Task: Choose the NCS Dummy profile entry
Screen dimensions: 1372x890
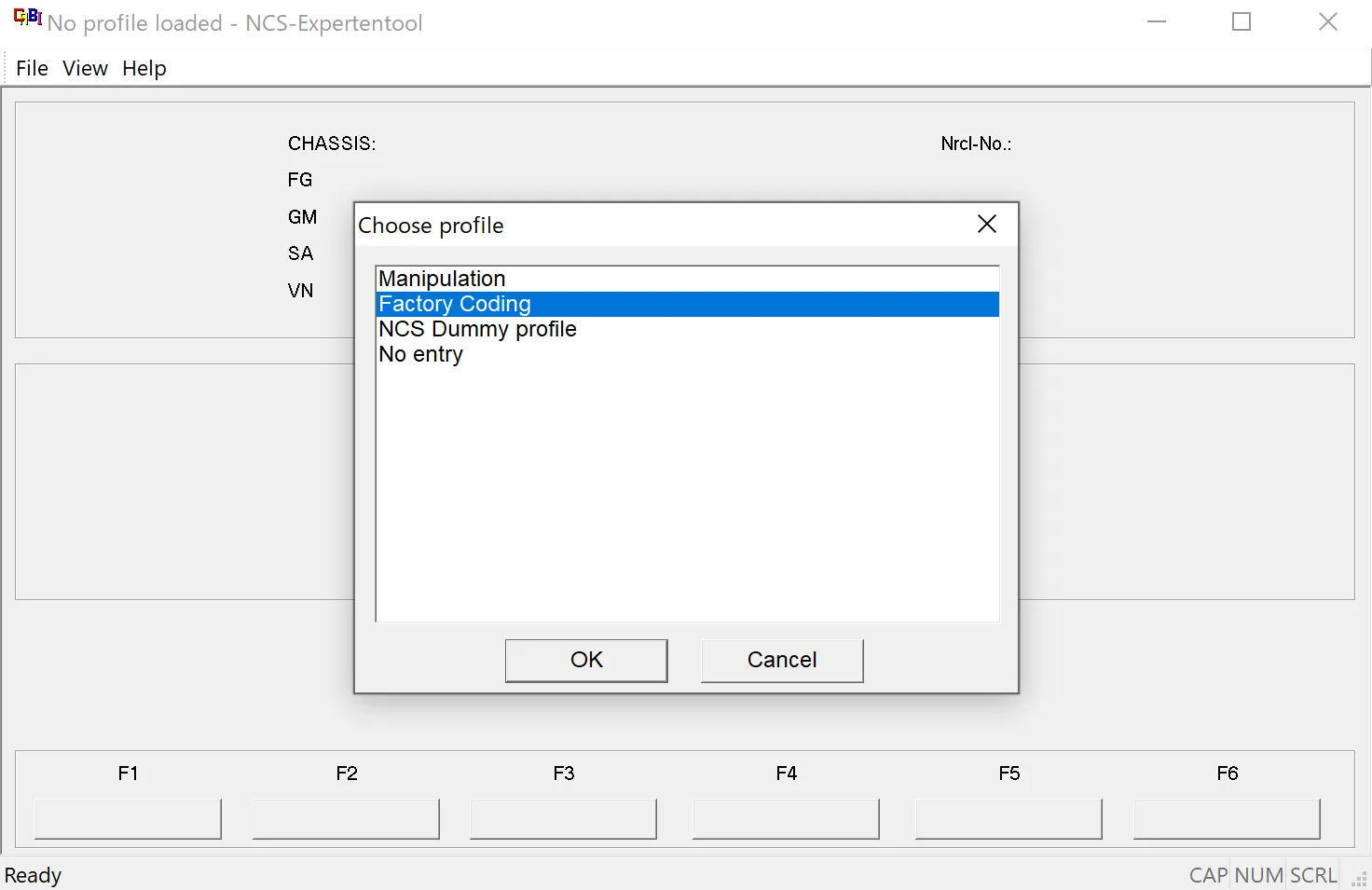Action: pyautogui.click(x=687, y=329)
